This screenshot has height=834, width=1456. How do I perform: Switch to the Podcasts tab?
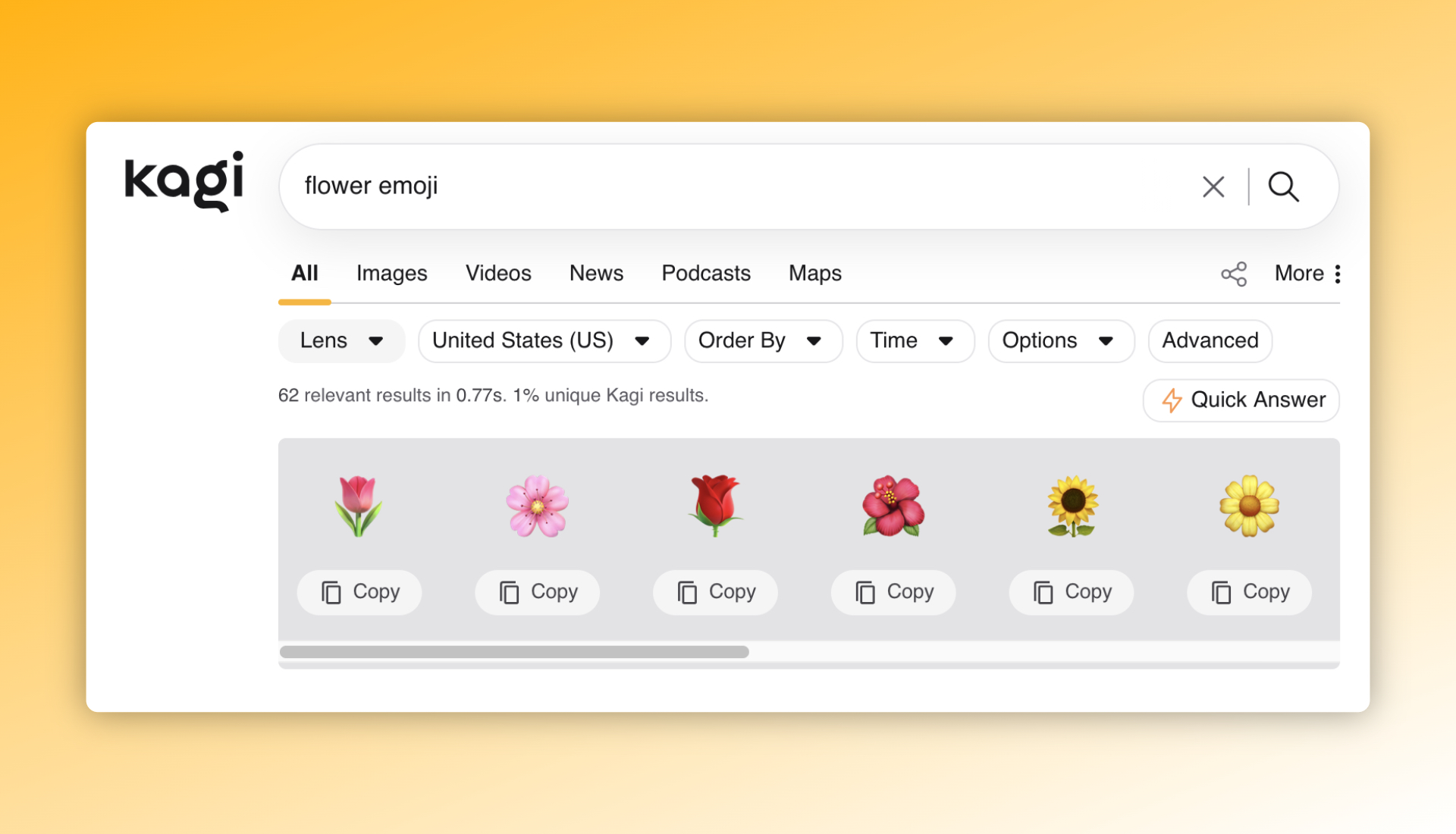coord(705,273)
